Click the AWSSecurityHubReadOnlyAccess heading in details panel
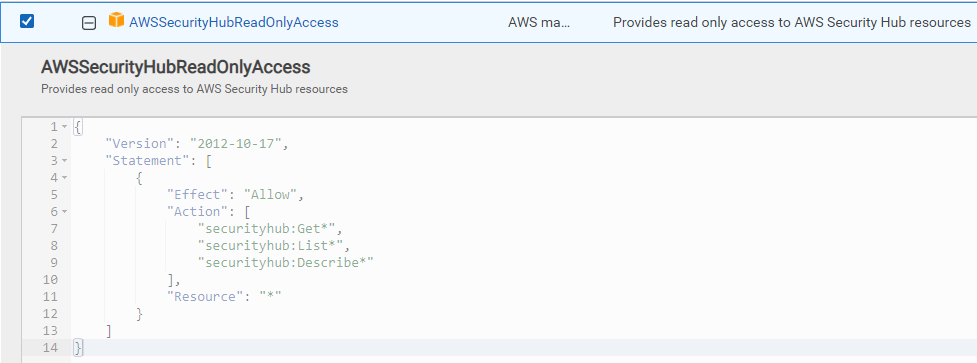The image size is (977, 363). (175, 67)
